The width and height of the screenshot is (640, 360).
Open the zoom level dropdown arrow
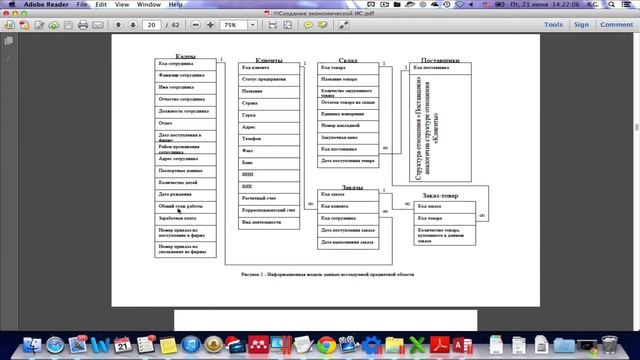coord(253,25)
